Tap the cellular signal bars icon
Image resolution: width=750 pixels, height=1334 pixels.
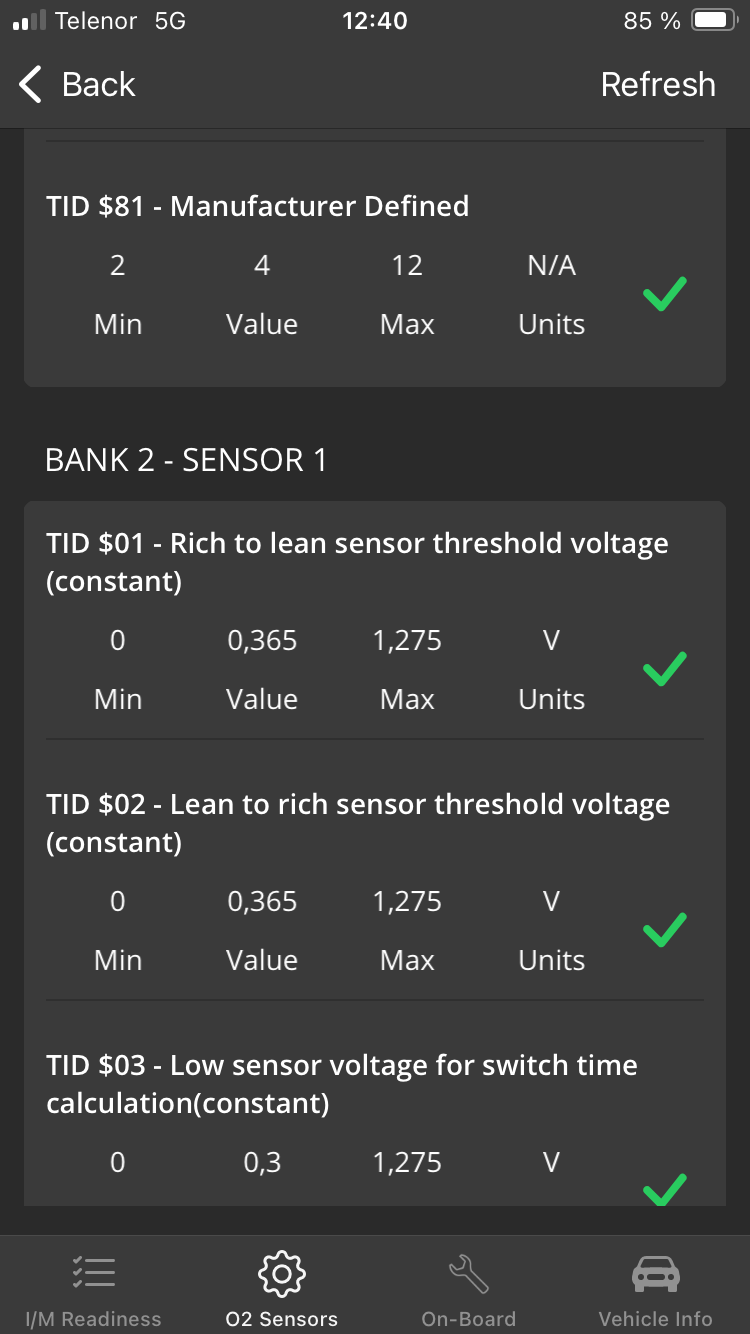[x=28, y=21]
